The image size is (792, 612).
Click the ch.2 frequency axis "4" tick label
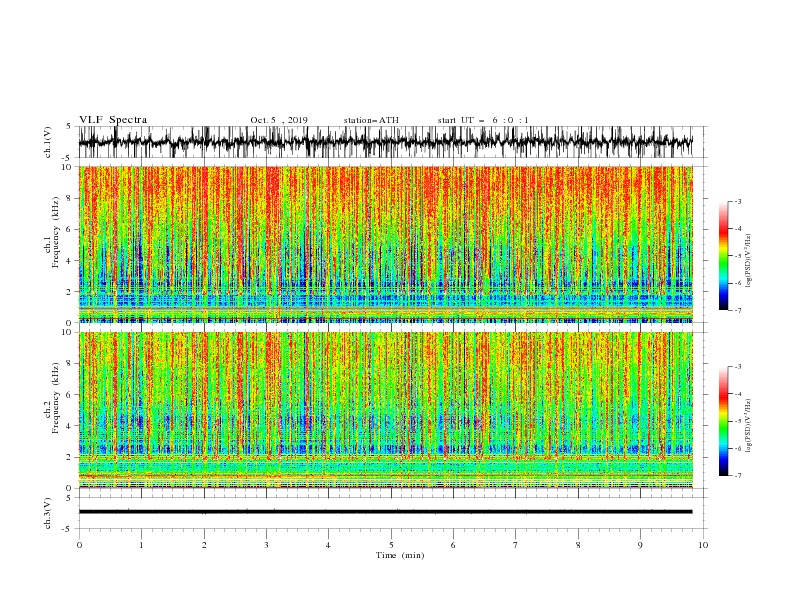71,426
